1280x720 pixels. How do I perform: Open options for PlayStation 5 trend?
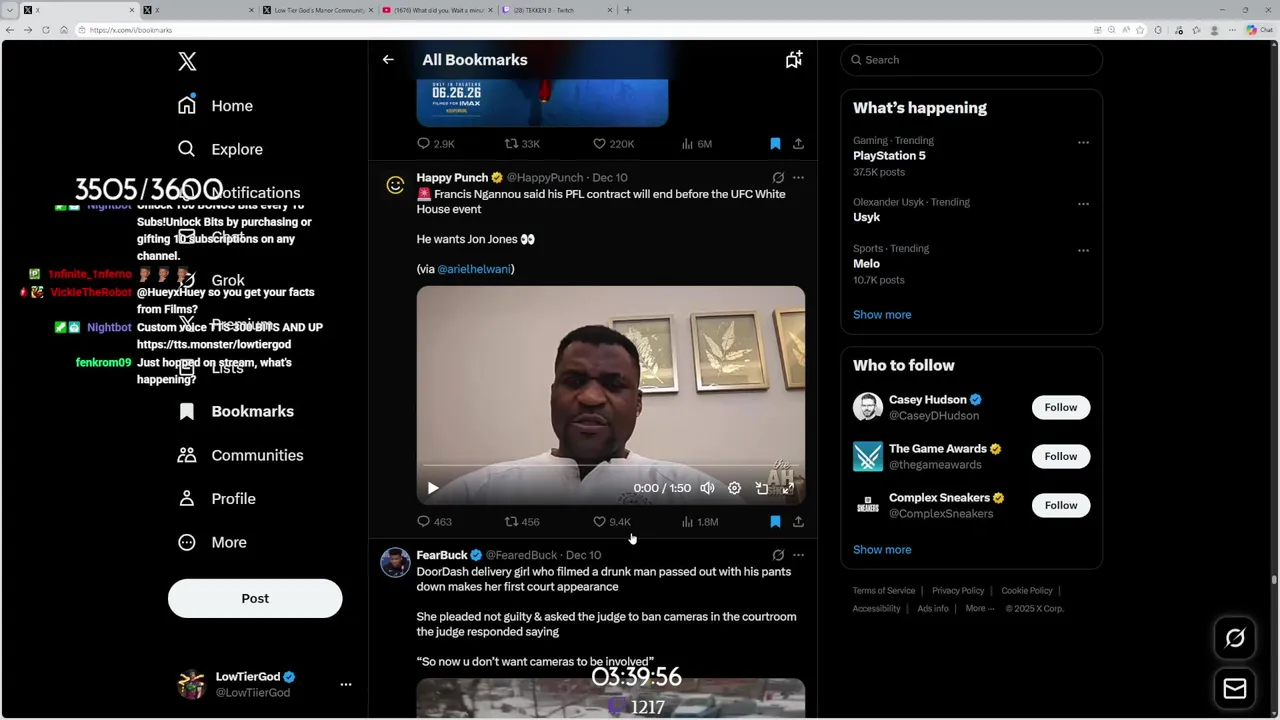click(1083, 143)
